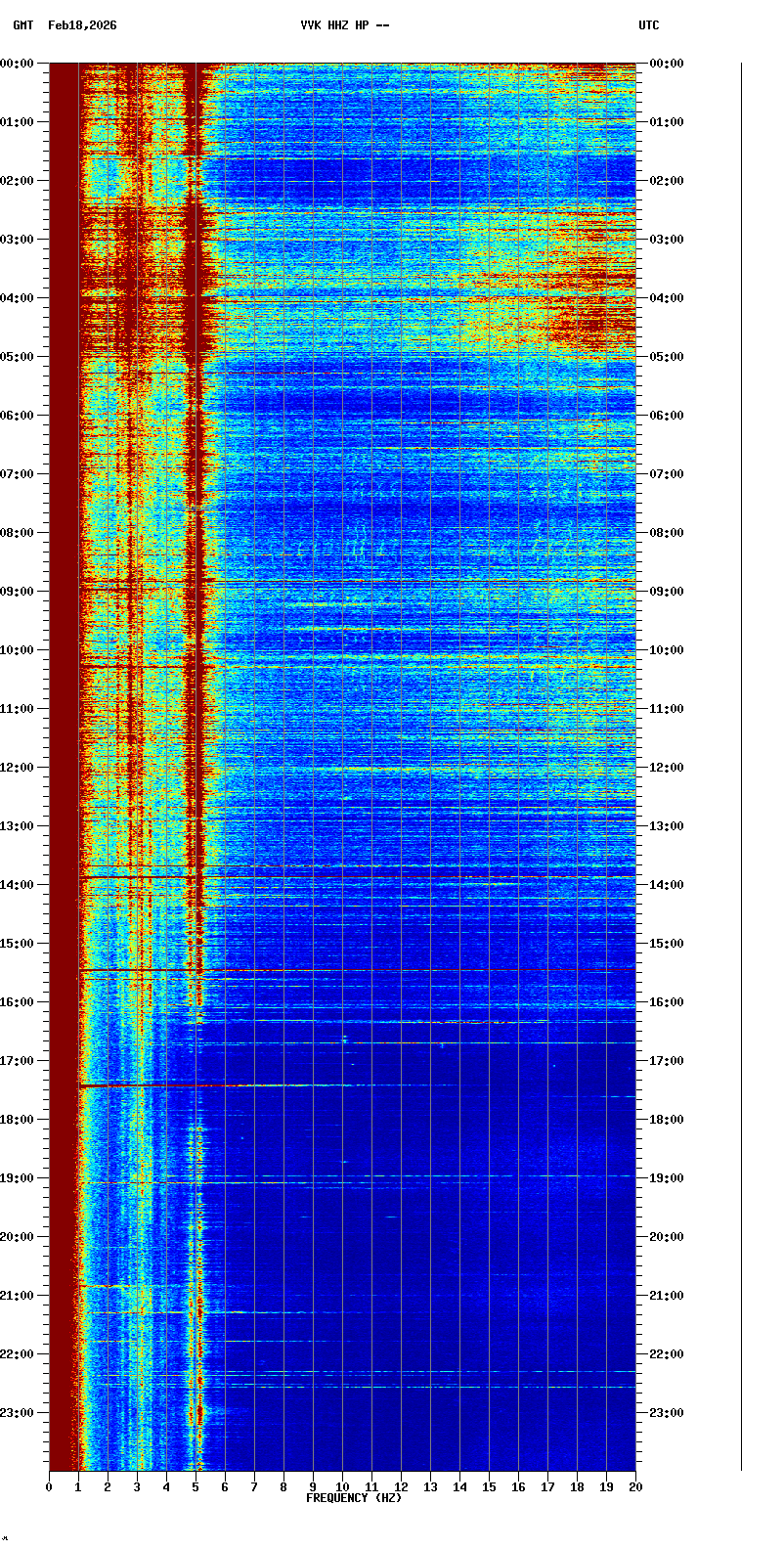Select the 22:00 label on right axis

[667, 1354]
